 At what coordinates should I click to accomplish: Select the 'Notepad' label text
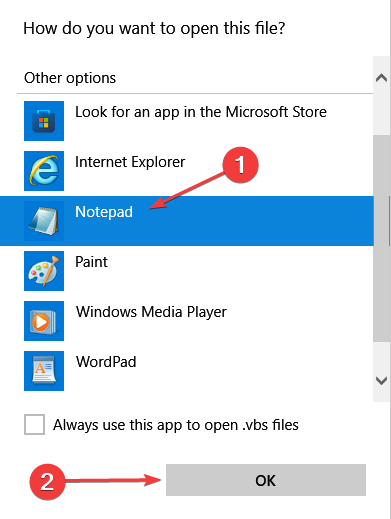(104, 212)
